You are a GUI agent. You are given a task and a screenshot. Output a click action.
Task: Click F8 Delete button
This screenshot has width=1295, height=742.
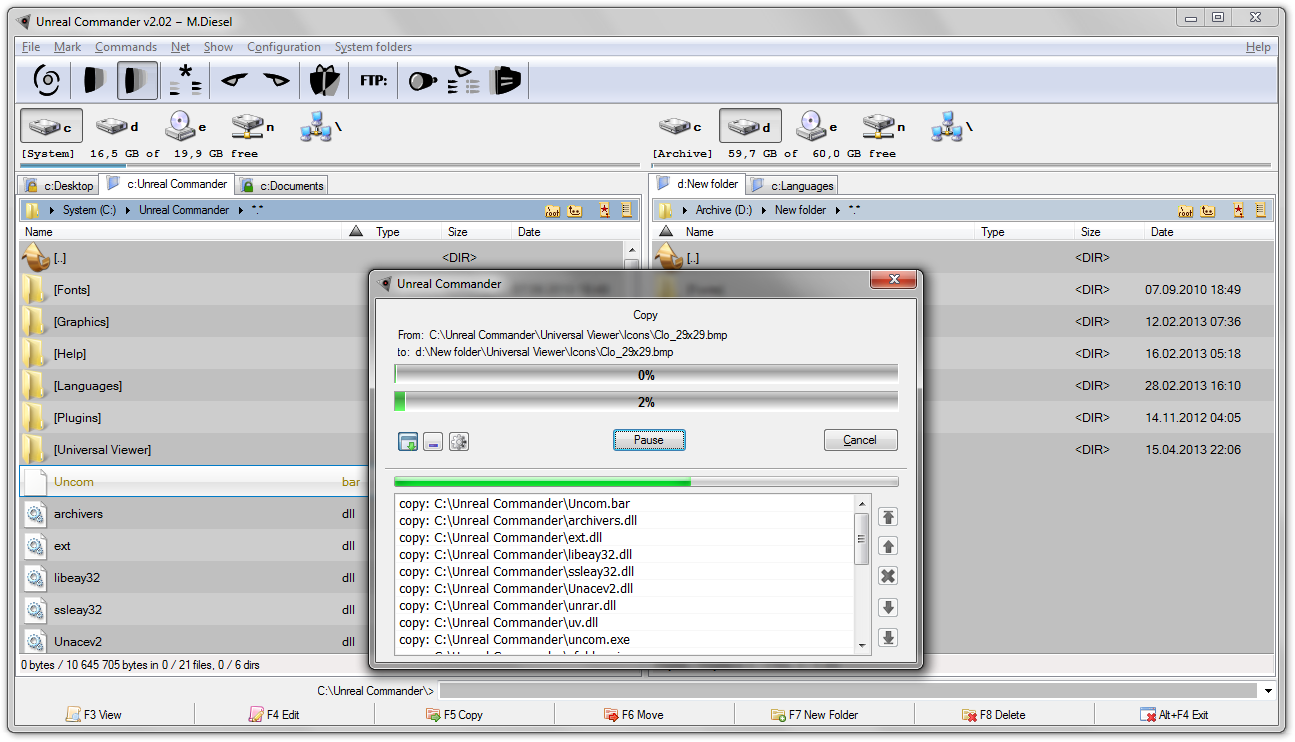[993, 715]
